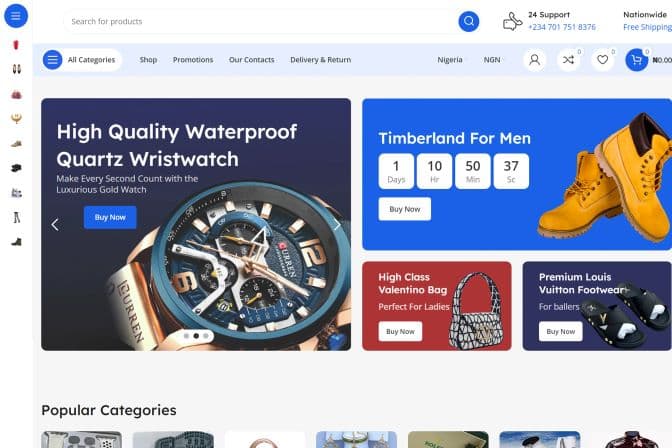Show the previous slide with the left arrow
672x448 pixels.
[x=55, y=225]
